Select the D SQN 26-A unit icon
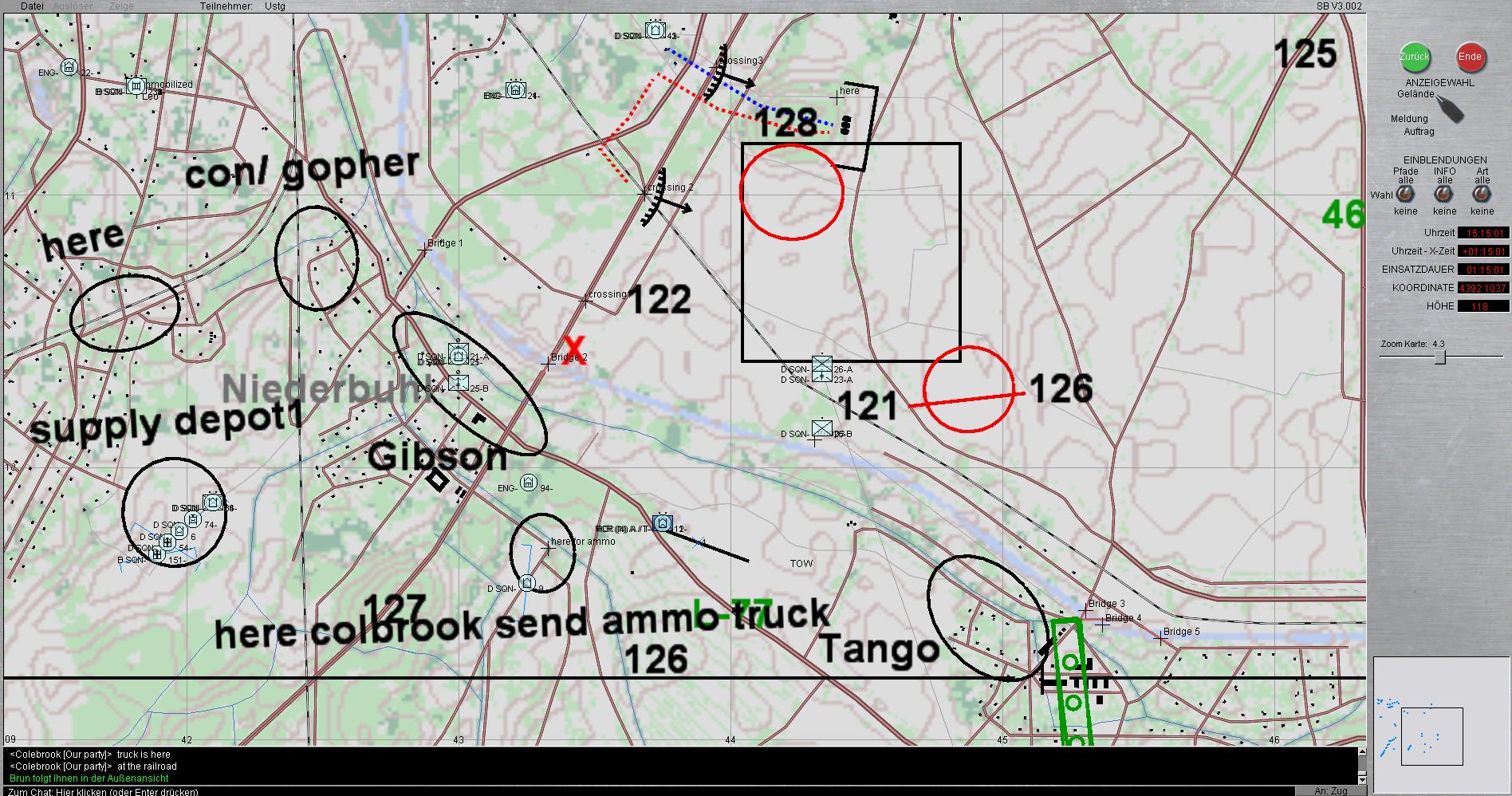 pos(822,366)
